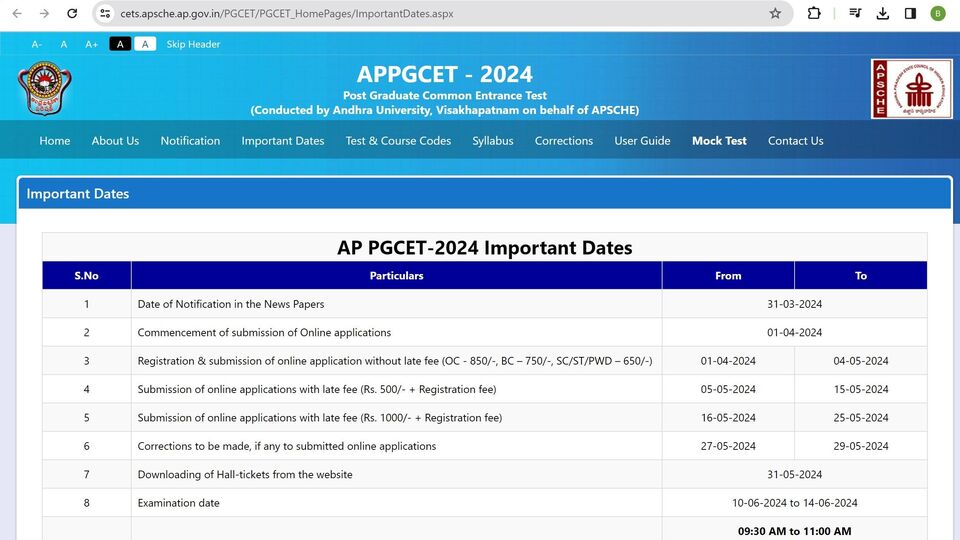Open the About Us menu item

point(115,141)
